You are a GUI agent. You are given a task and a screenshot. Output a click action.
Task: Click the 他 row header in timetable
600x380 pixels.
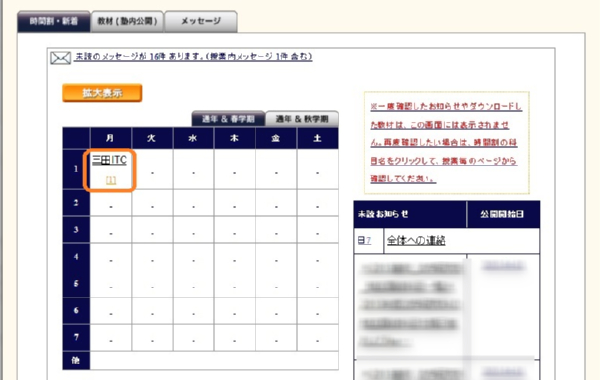pyautogui.click(x=76, y=360)
